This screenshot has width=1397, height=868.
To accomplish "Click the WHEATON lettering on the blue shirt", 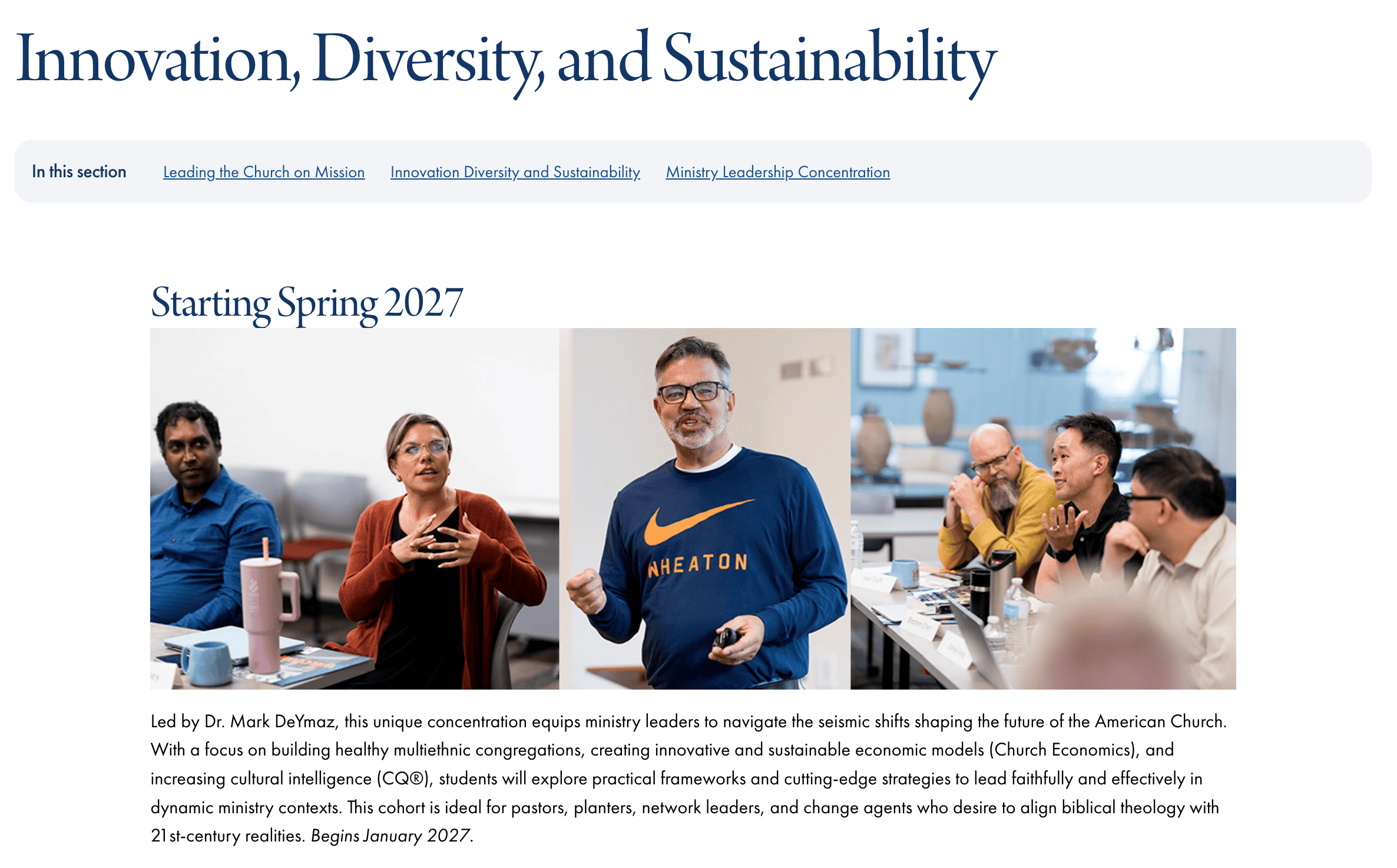I will click(697, 564).
